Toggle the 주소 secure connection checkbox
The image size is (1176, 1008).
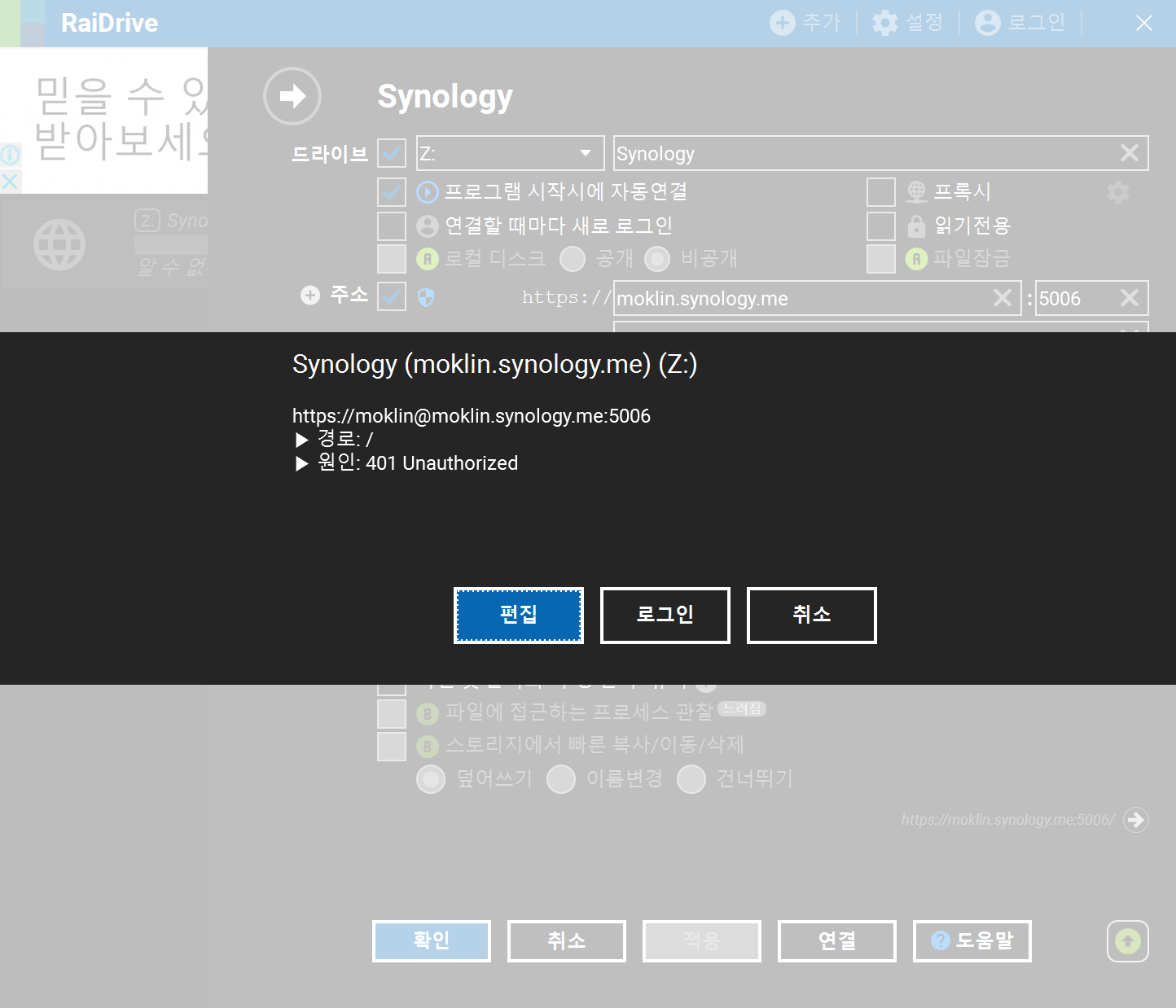[392, 296]
